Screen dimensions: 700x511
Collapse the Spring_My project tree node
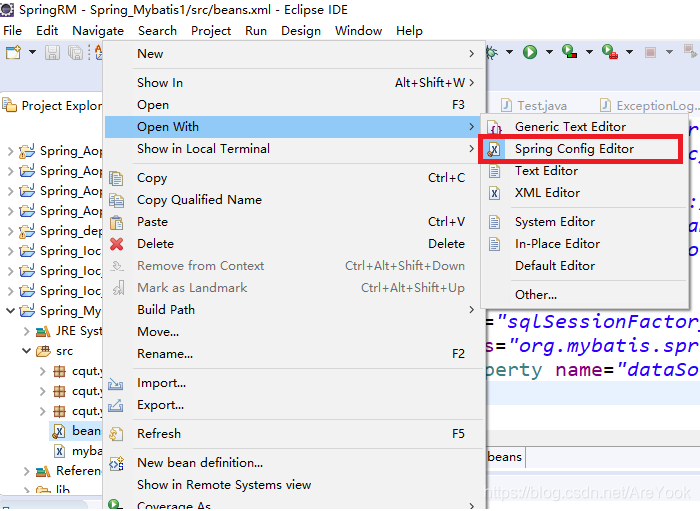pyautogui.click(x=11, y=310)
